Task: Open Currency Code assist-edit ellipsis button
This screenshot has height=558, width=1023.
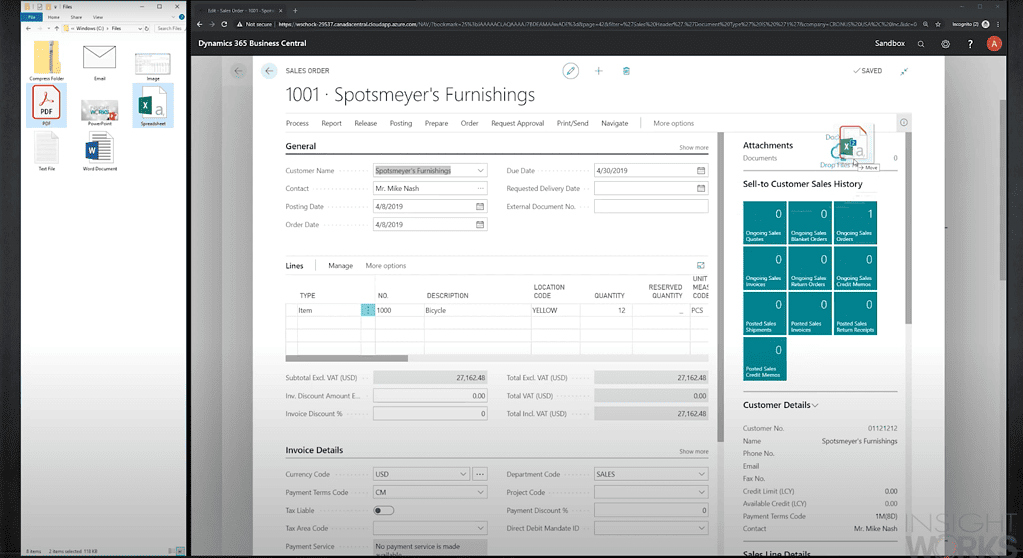Action: [480, 474]
